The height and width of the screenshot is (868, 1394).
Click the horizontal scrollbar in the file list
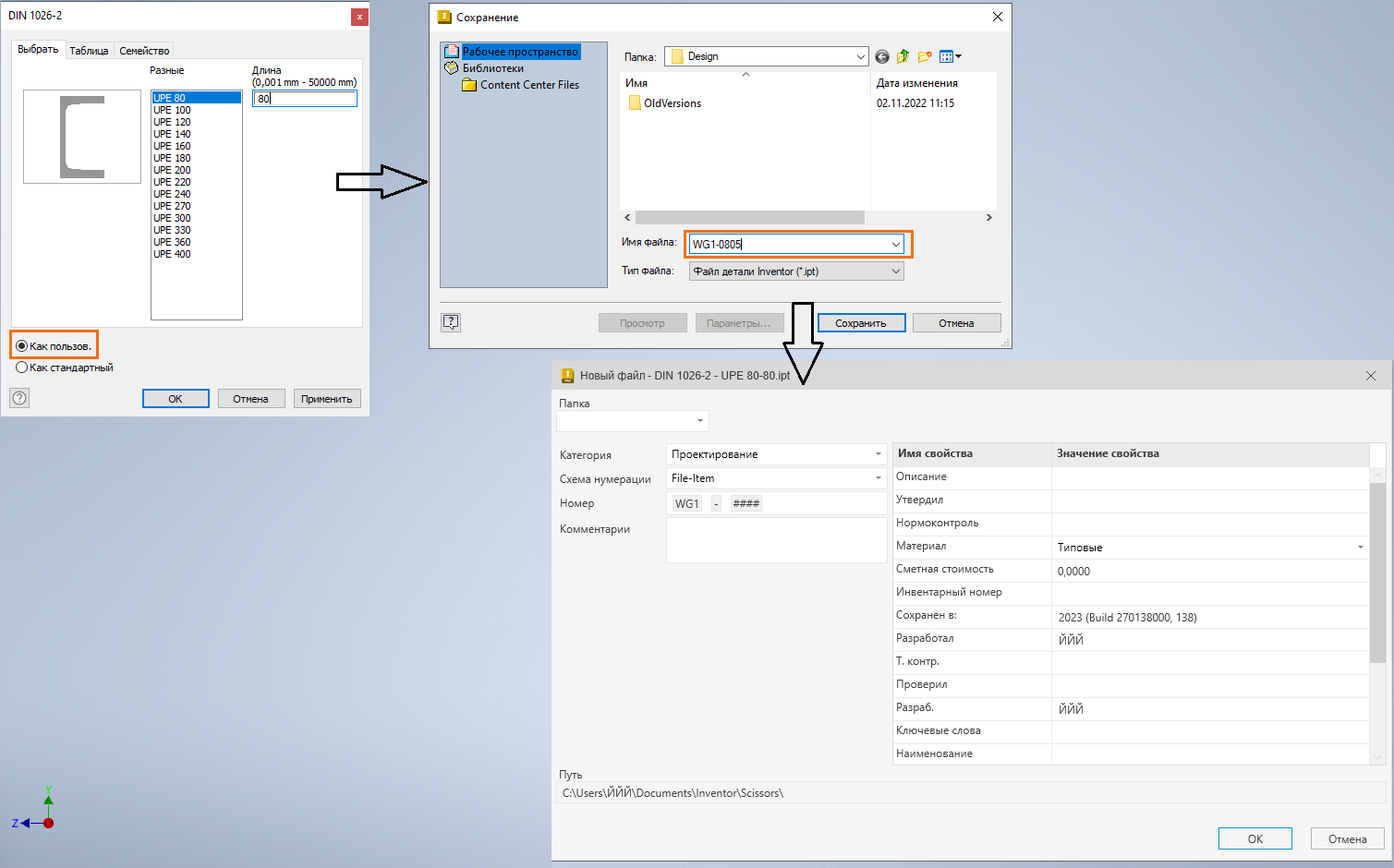(x=749, y=218)
